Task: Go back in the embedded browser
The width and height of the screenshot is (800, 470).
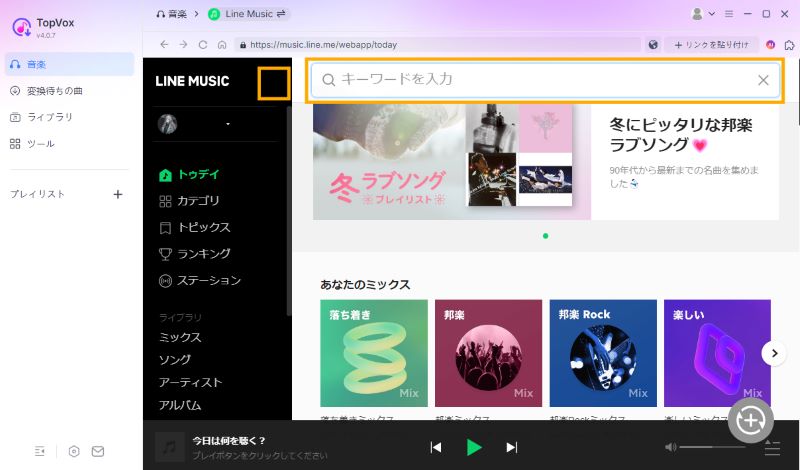Action: point(164,45)
